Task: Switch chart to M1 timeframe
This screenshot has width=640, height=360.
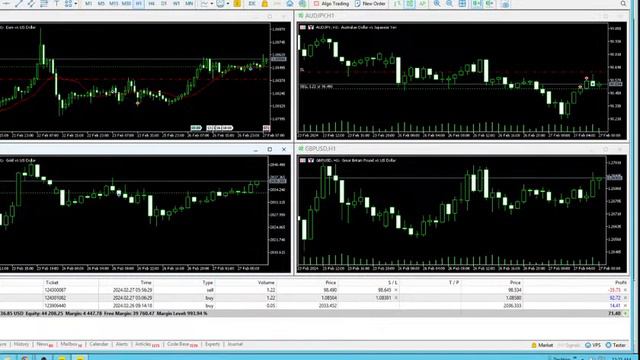Action: click(88, 4)
